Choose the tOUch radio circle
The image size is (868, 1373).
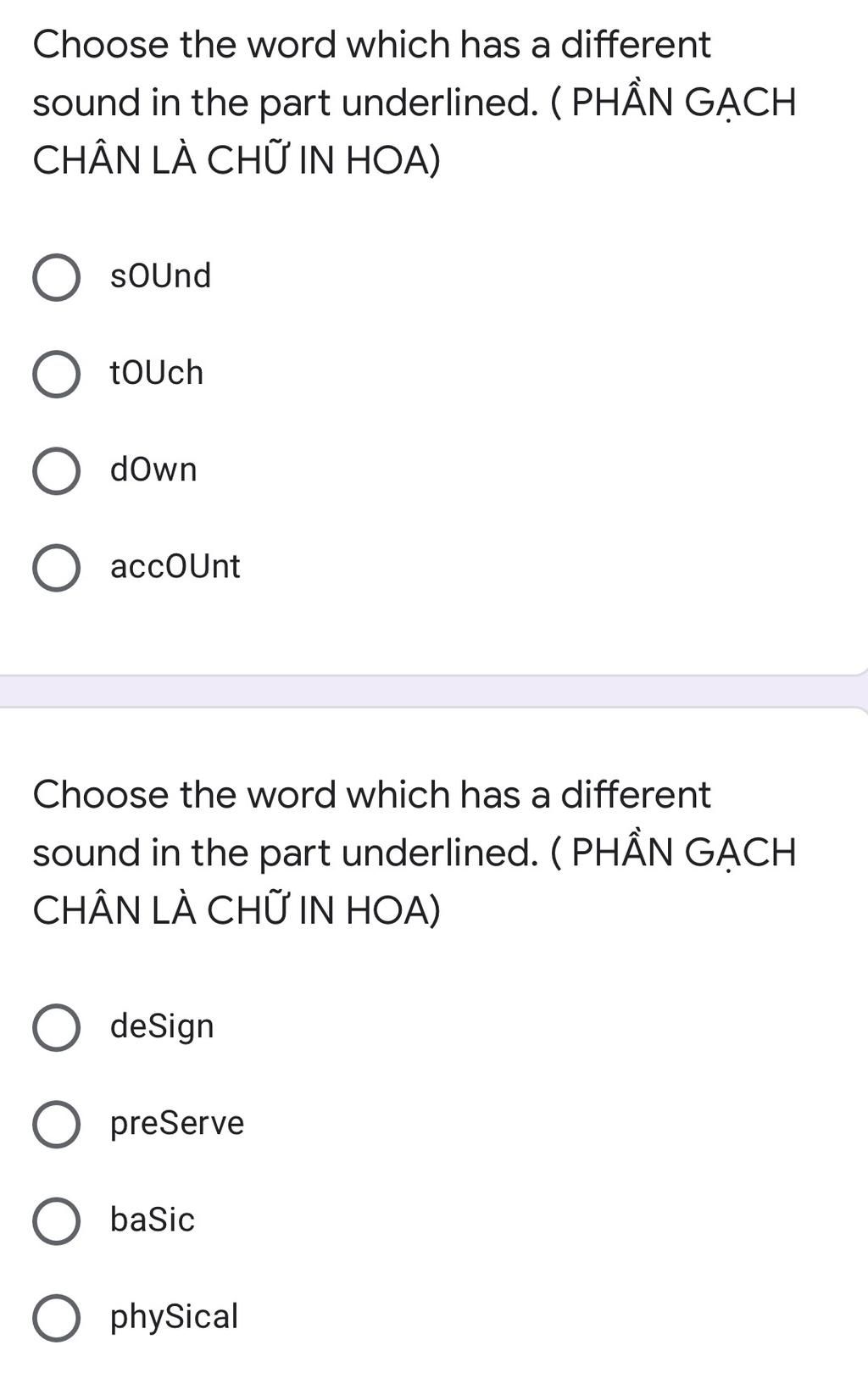[57, 374]
